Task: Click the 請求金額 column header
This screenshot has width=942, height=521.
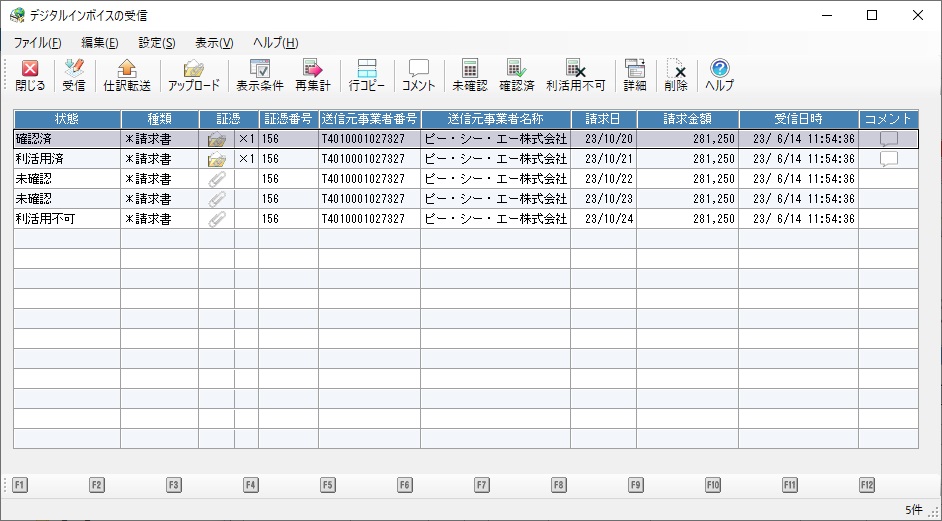Action: pos(688,119)
